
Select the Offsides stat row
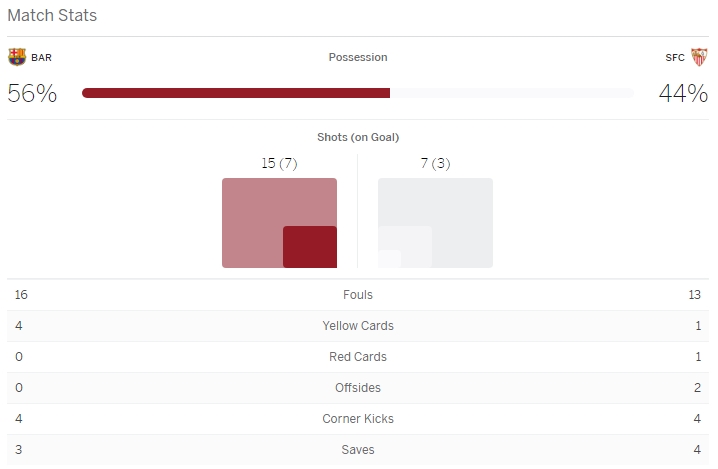coord(358,388)
